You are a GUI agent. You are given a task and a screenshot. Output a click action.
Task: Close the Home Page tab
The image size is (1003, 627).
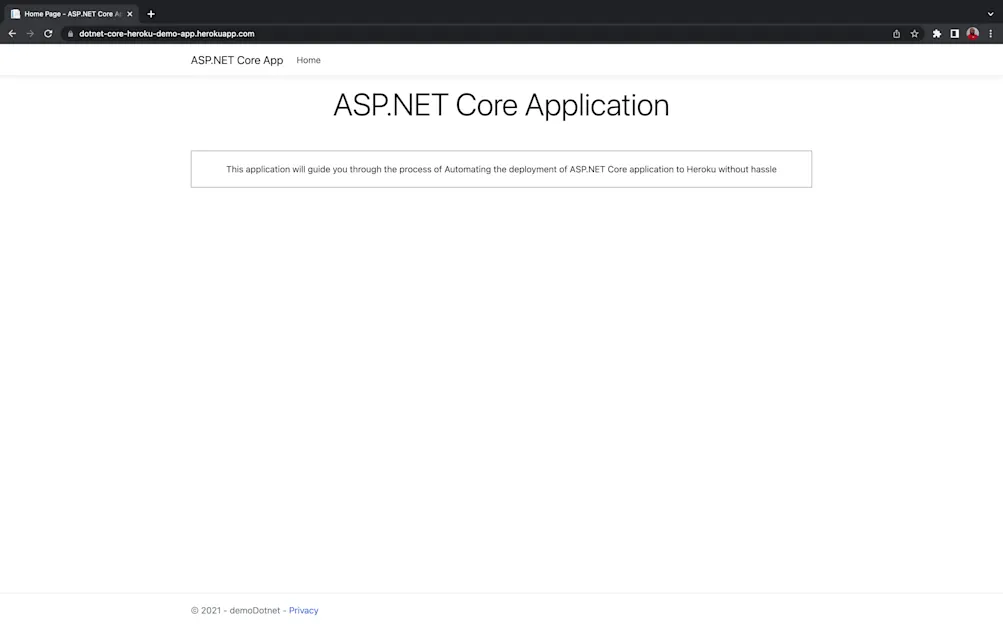(129, 13)
